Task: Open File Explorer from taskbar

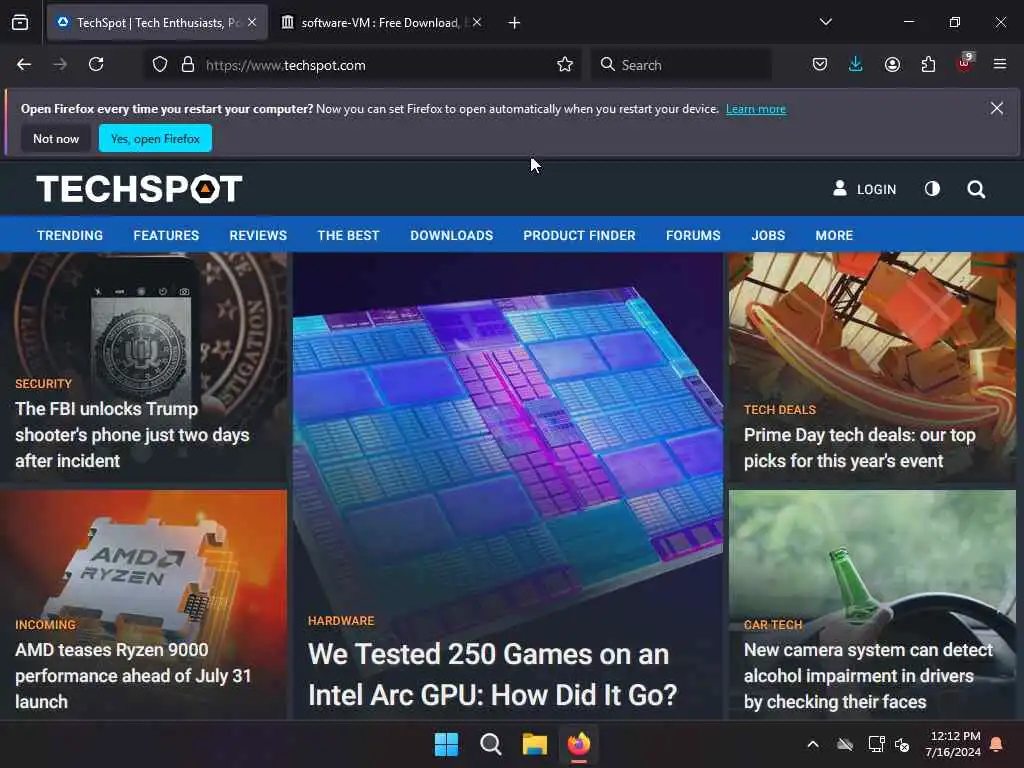Action: click(534, 744)
